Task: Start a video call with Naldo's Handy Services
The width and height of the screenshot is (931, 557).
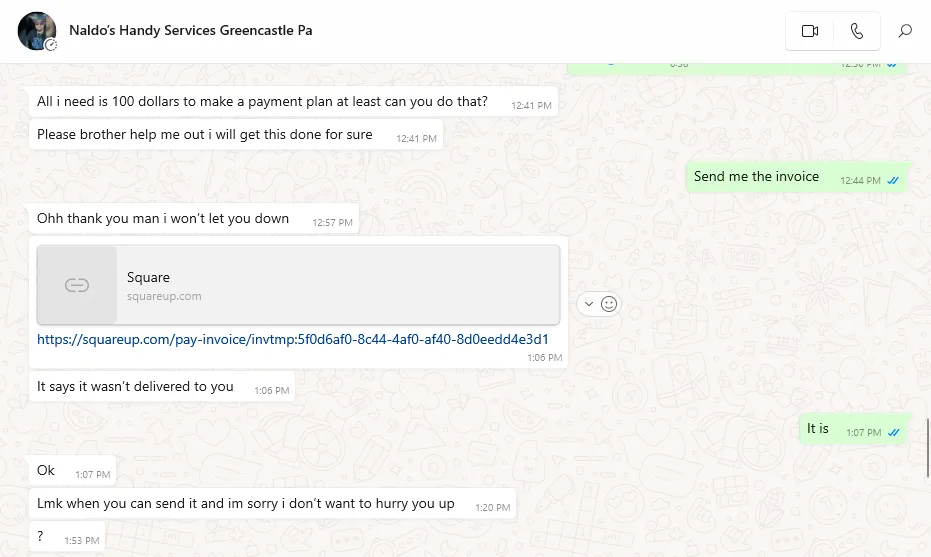Action: pyautogui.click(x=810, y=31)
